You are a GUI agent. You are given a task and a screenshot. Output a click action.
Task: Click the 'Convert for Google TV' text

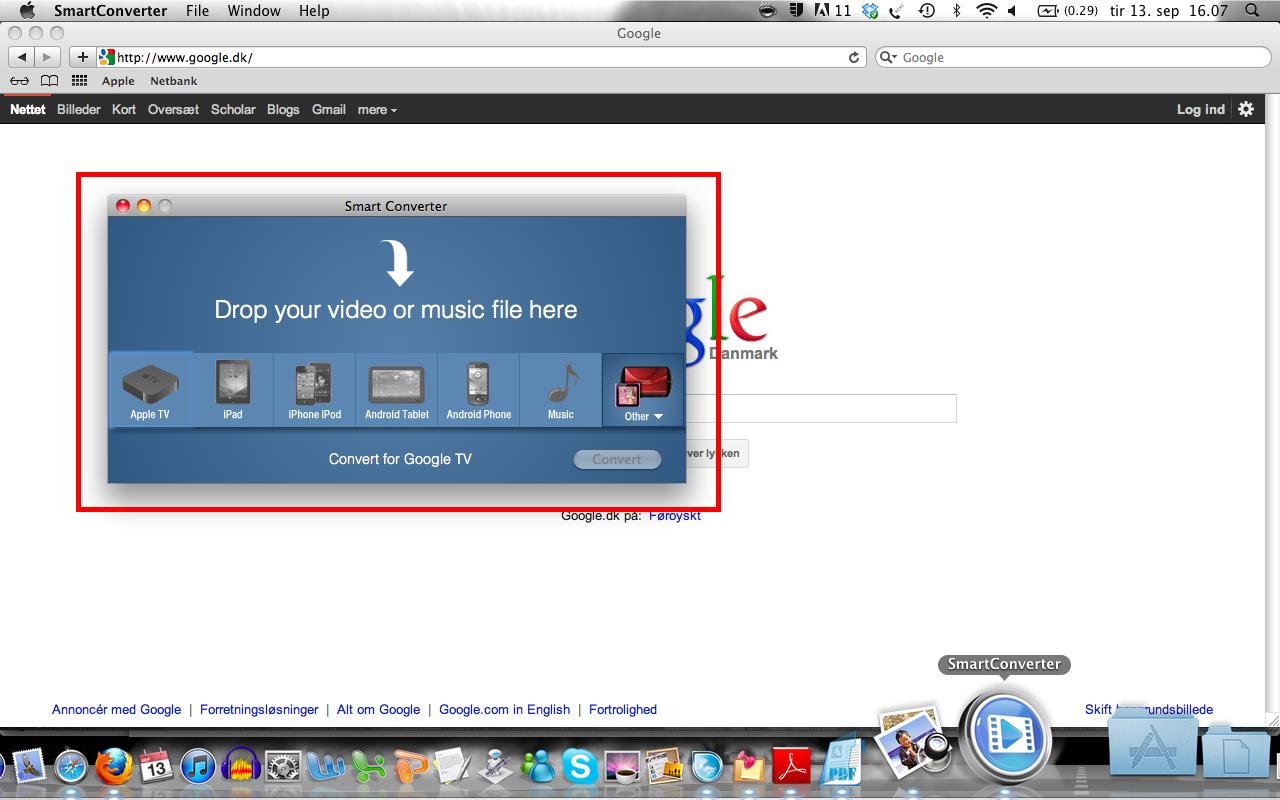(x=400, y=459)
